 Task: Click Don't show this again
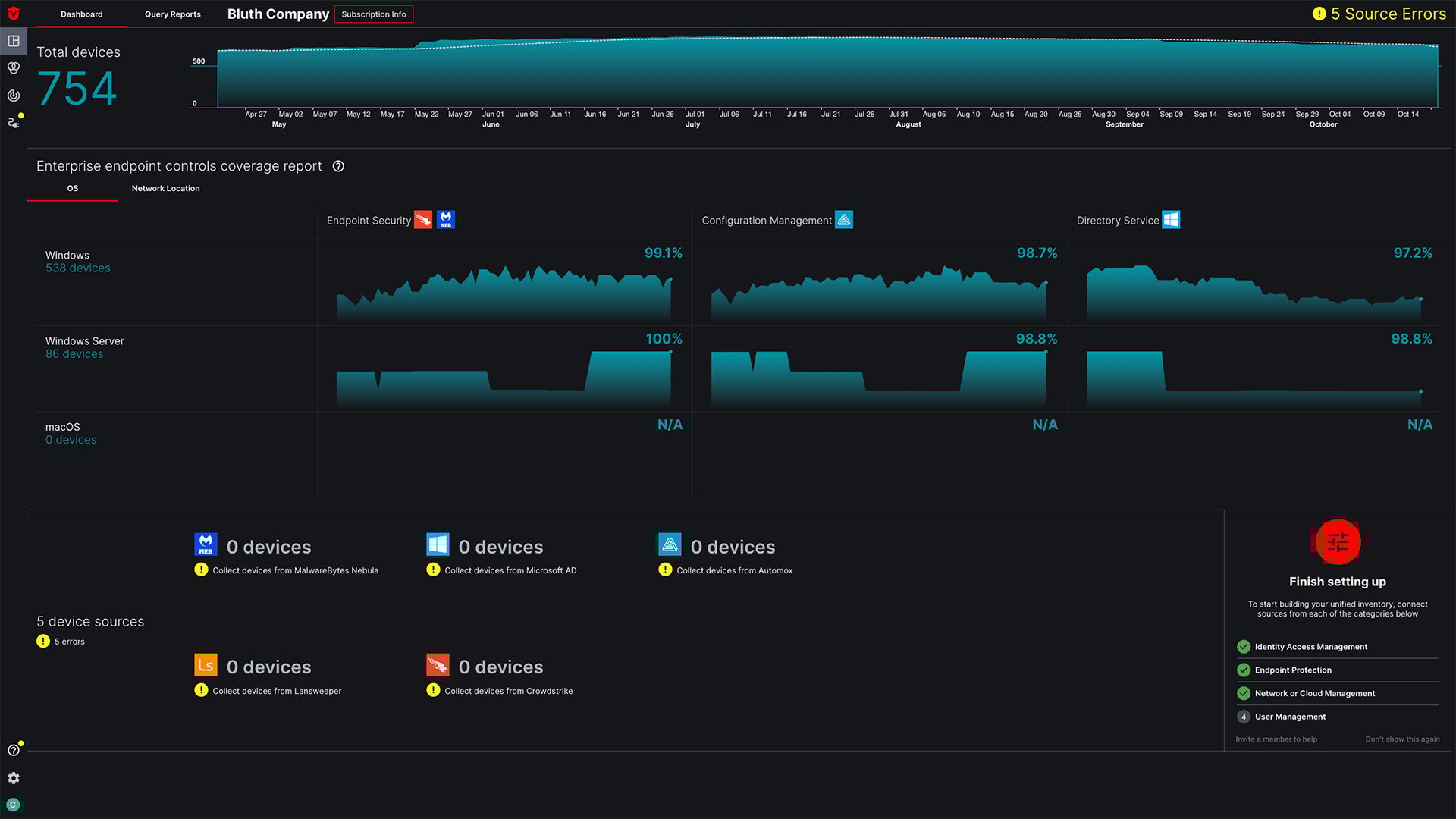pos(1401,739)
